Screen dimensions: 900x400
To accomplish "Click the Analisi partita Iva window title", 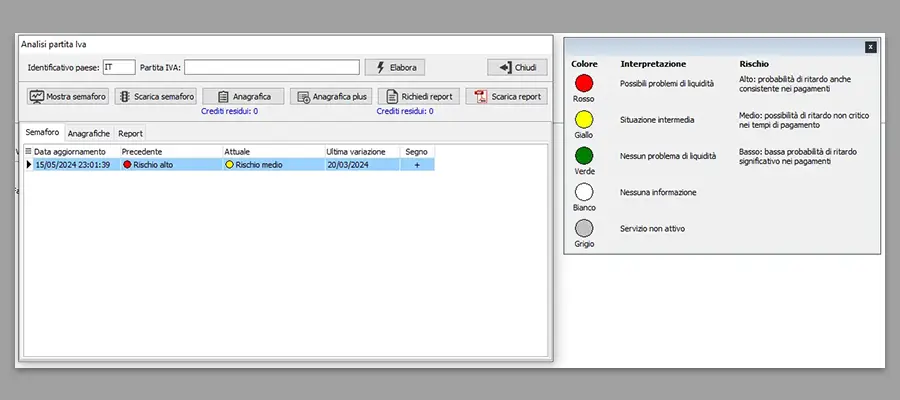I will pos(54,44).
